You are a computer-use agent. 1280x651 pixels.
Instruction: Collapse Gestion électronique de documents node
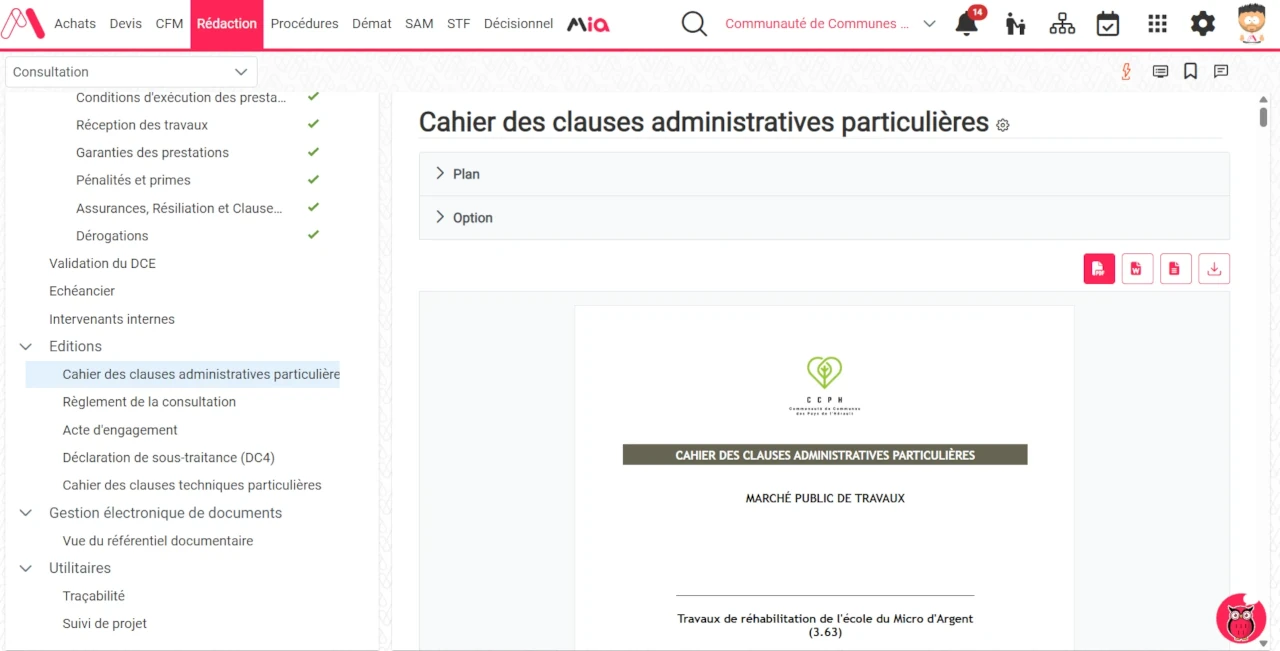[26, 513]
